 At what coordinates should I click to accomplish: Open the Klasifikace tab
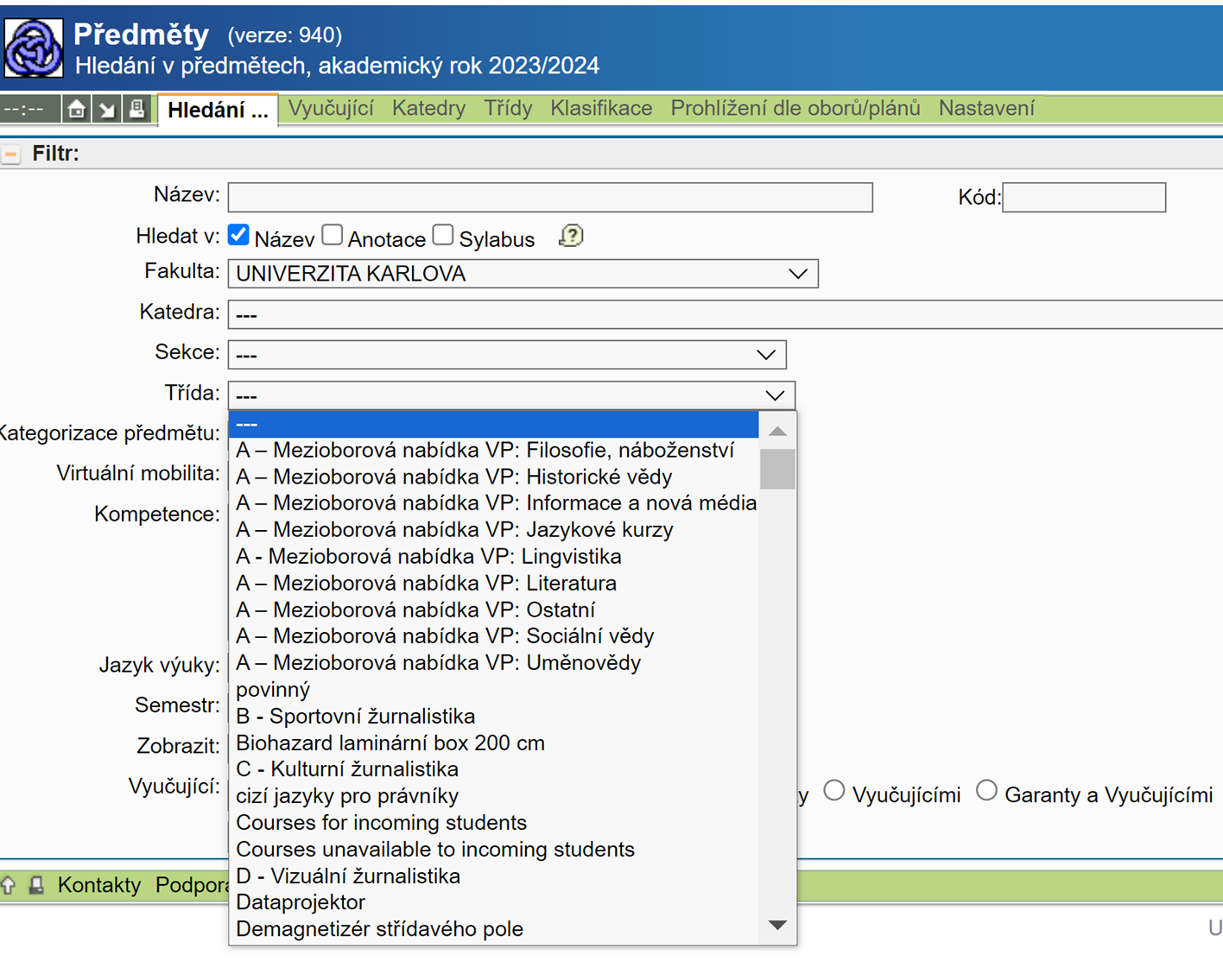(x=601, y=109)
